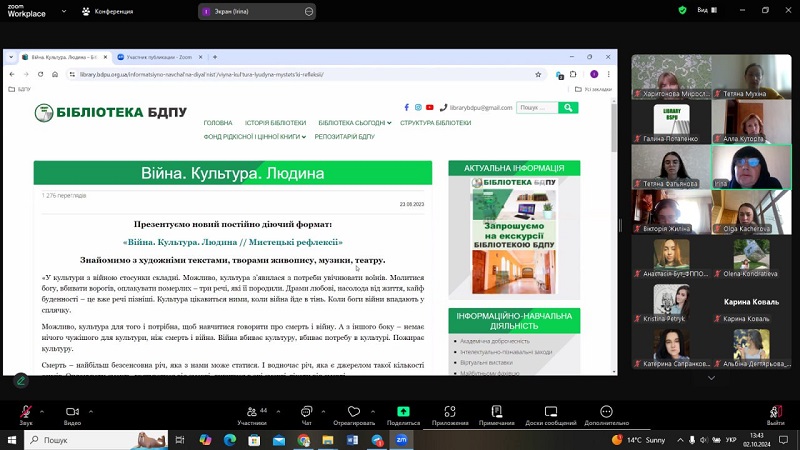Bookmark the page with the star icon
Screen dimensions: 800x450
[538, 74]
